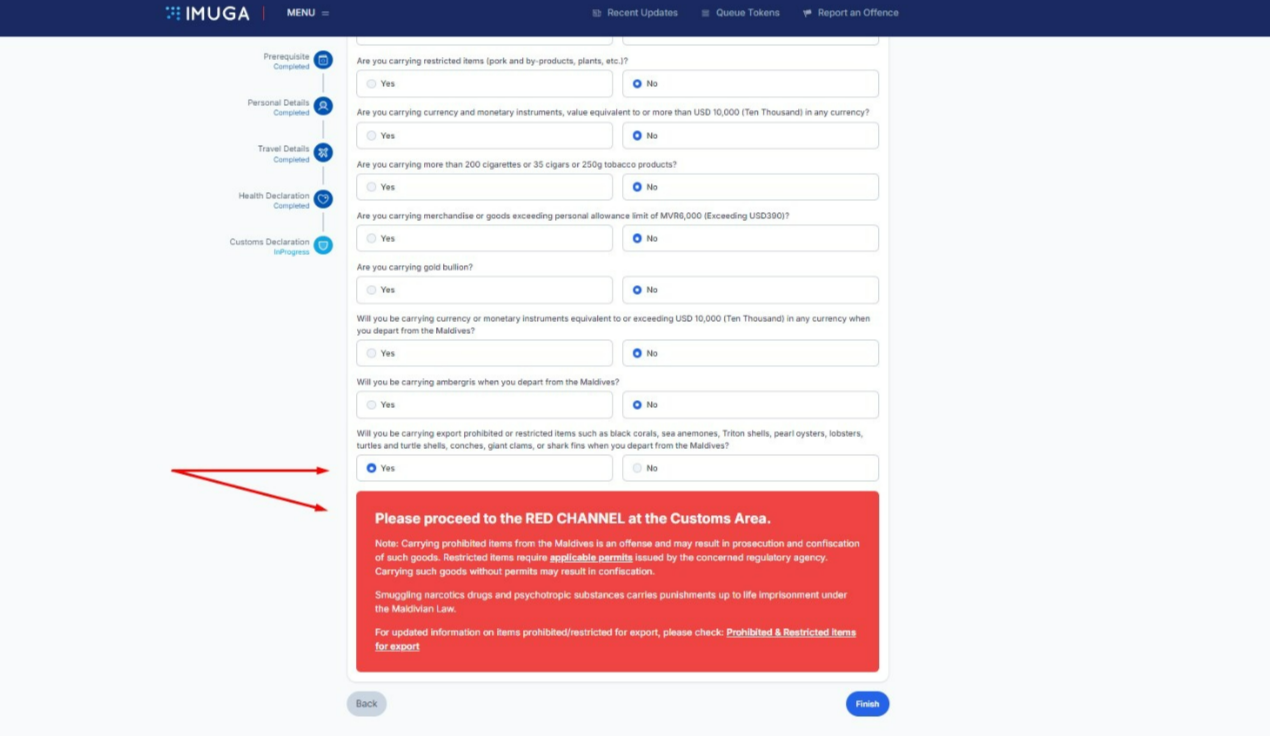Image resolution: width=1270 pixels, height=736 pixels.
Task: Click the IMUGA logo
Action: 207,13
